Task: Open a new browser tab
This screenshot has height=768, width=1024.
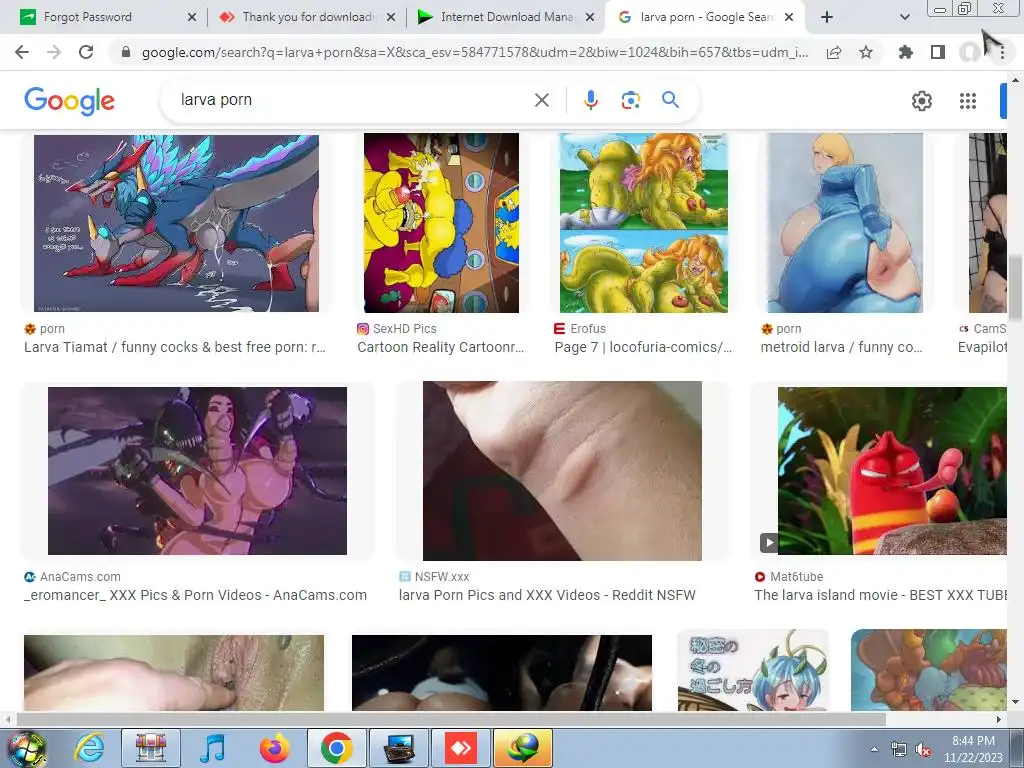Action: click(827, 17)
